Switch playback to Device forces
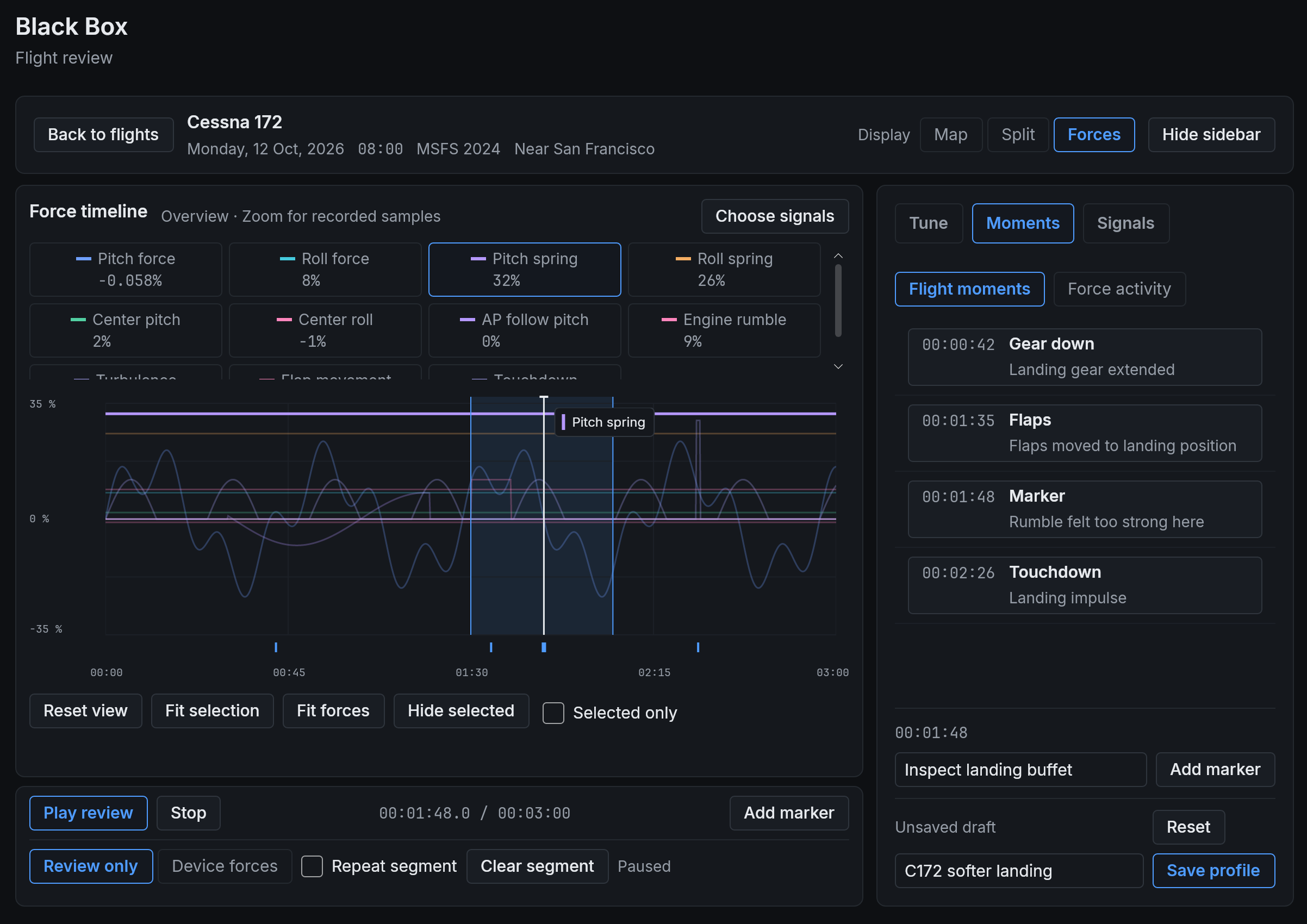 (x=225, y=866)
